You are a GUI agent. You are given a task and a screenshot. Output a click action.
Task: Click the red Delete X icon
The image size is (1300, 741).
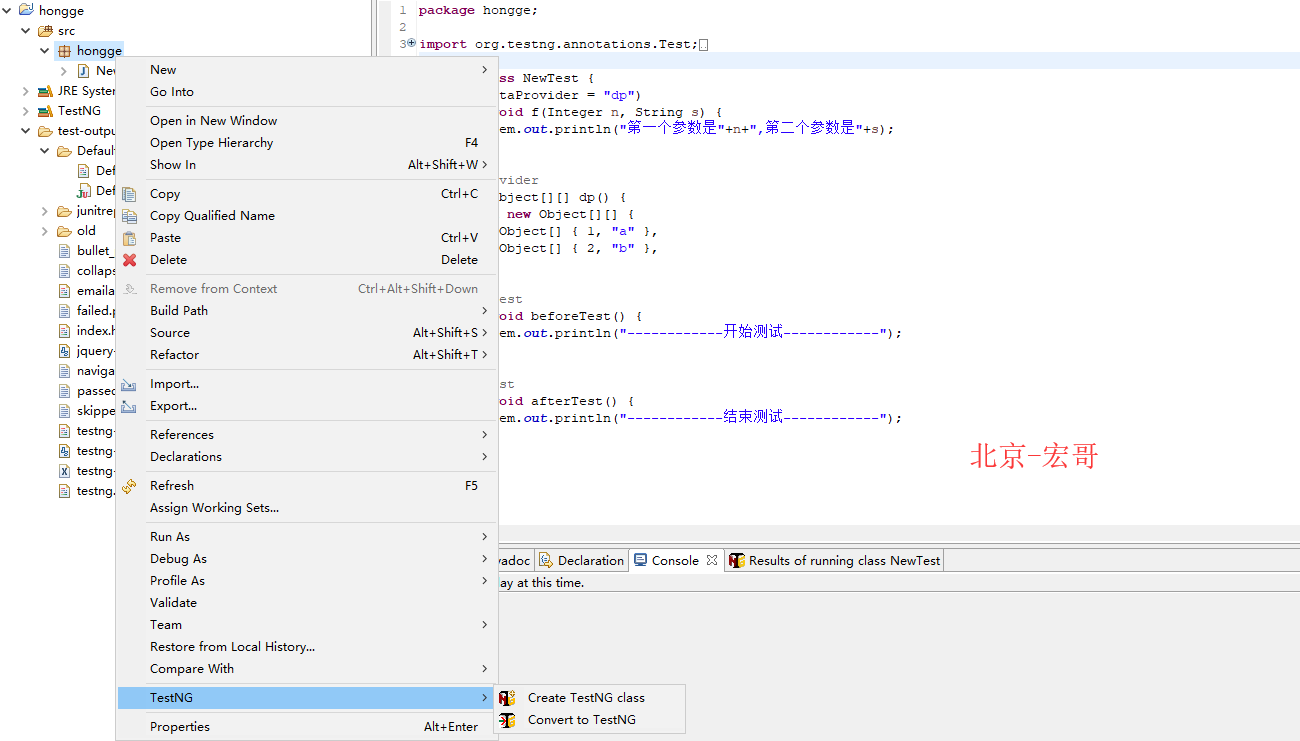129,260
